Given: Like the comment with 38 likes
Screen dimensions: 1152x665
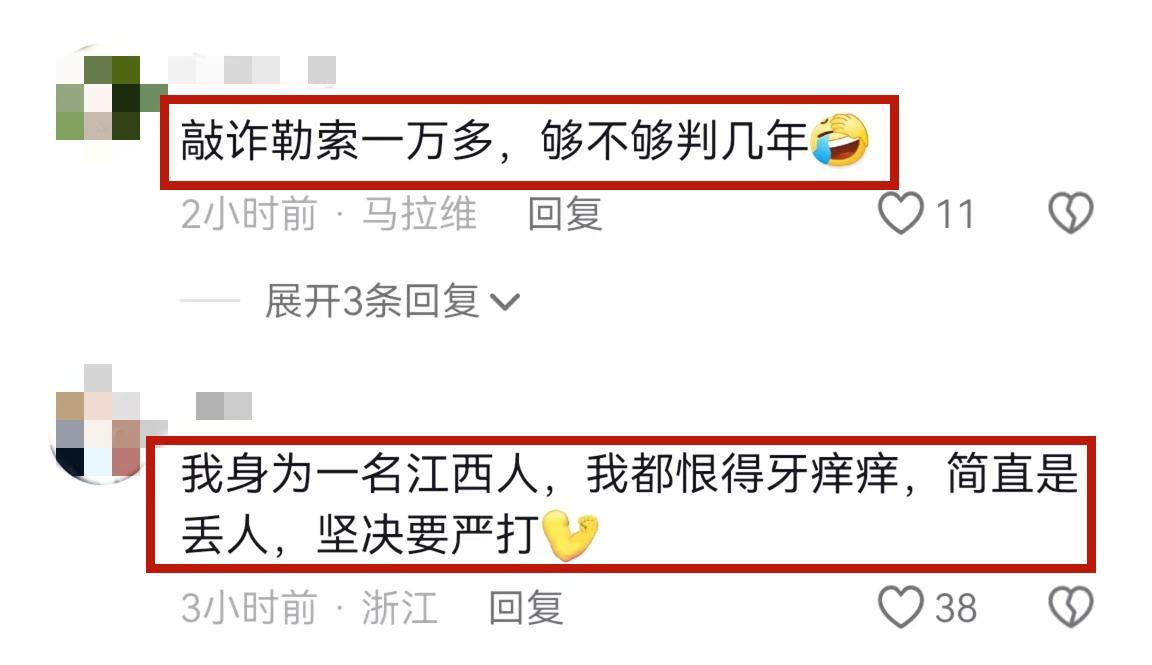Looking at the screenshot, I should tap(901, 607).
